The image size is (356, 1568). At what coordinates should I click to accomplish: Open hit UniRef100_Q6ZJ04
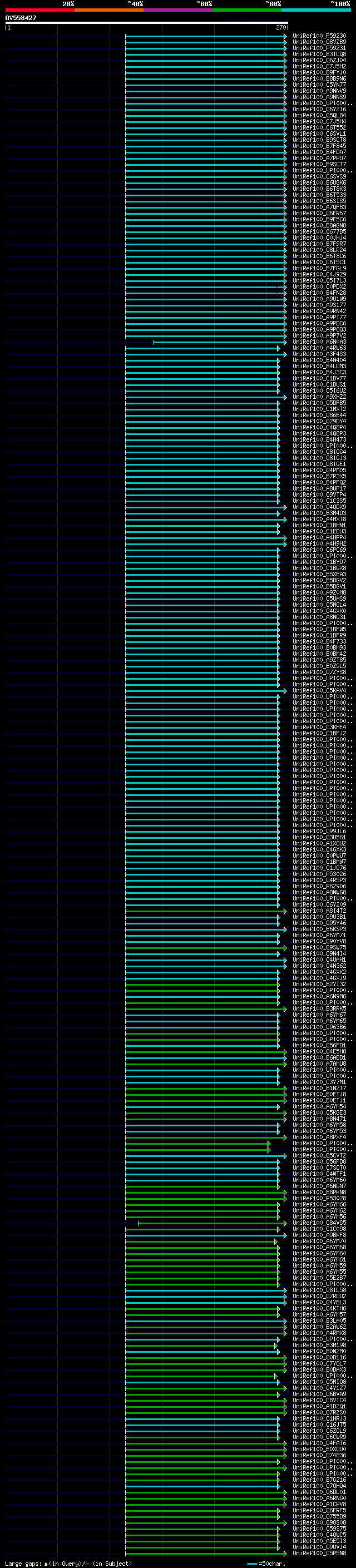pos(319,60)
